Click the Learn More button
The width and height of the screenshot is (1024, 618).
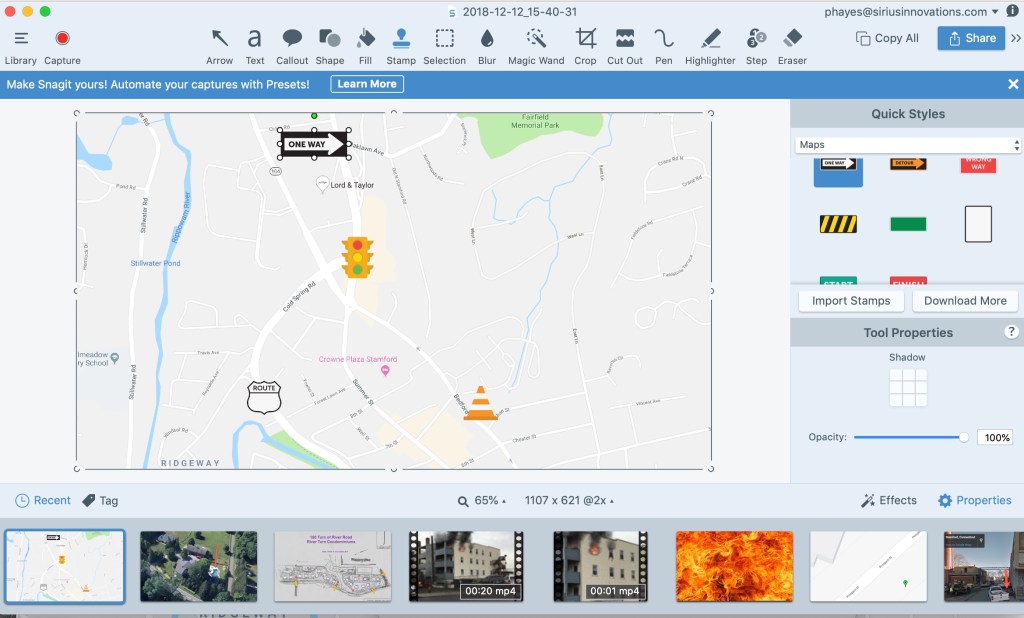point(367,84)
